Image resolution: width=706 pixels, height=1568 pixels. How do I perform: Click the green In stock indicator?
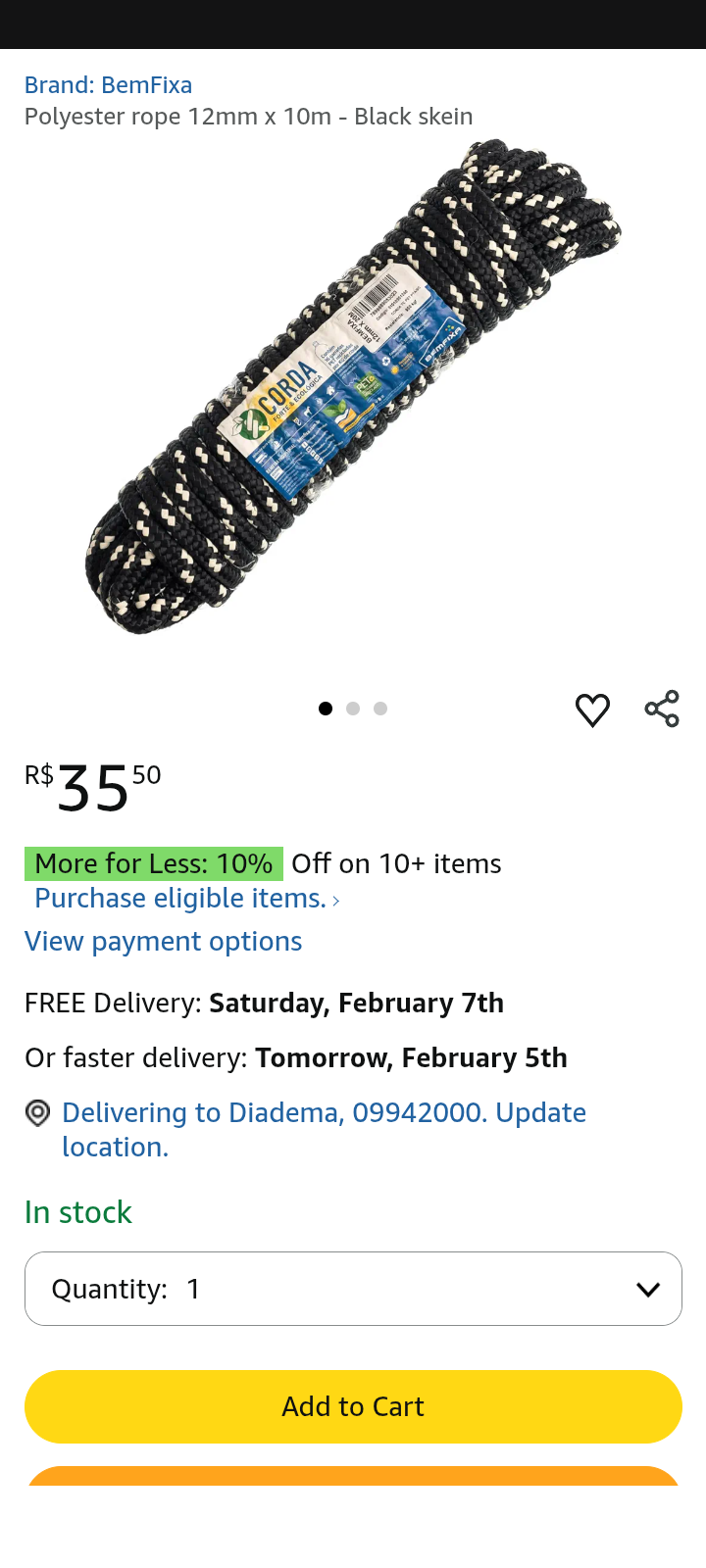pos(77,1212)
